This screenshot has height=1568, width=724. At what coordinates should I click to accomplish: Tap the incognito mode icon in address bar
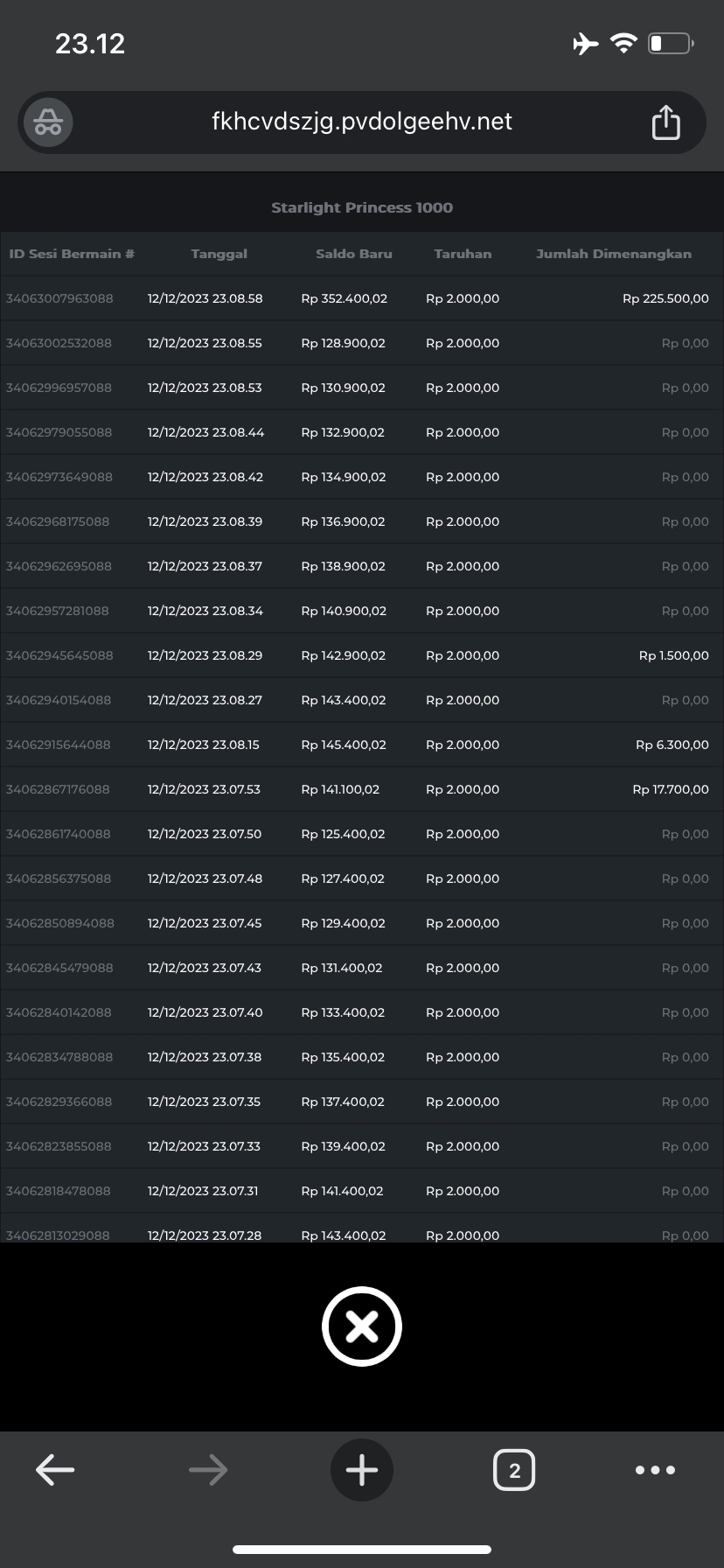click(x=48, y=122)
